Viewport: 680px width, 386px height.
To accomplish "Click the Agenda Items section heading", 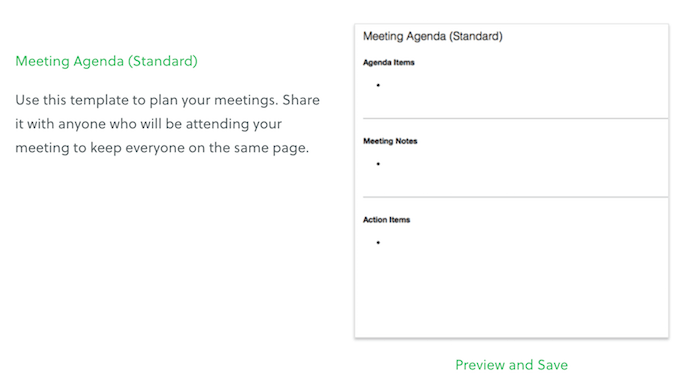I will coord(389,62).
